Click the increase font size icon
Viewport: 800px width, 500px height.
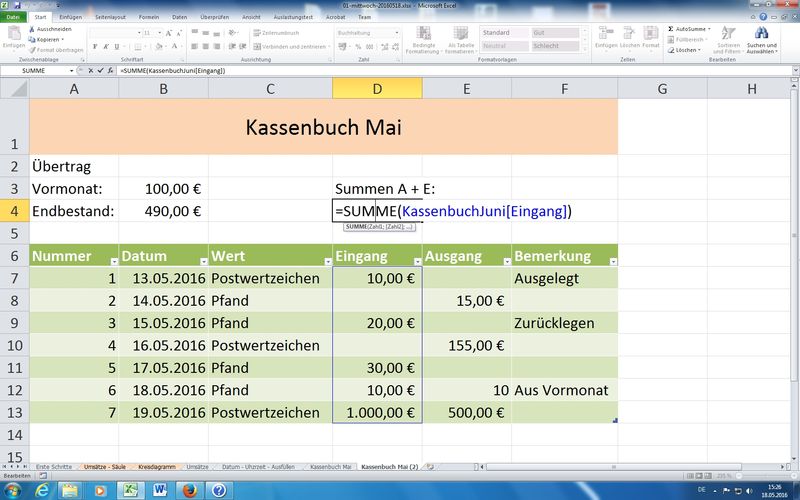(x=169, y=33)
